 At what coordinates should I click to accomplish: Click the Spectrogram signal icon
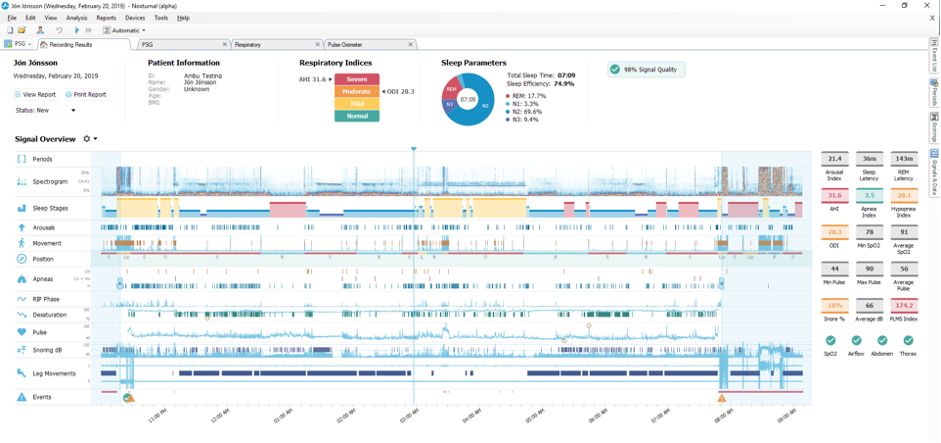(x=21, y=182)
